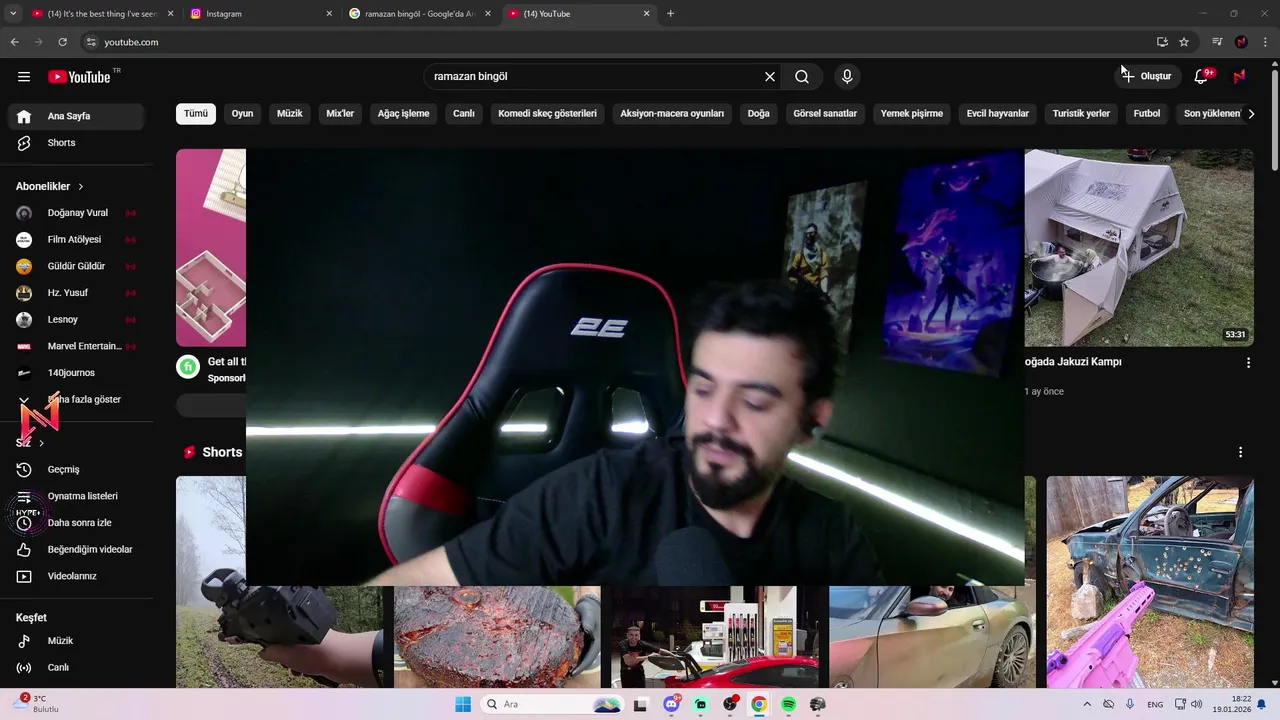This screenshot has height=720, width=1280.
Task: Clear the search box with the X
Action: (x=770, y=76)
